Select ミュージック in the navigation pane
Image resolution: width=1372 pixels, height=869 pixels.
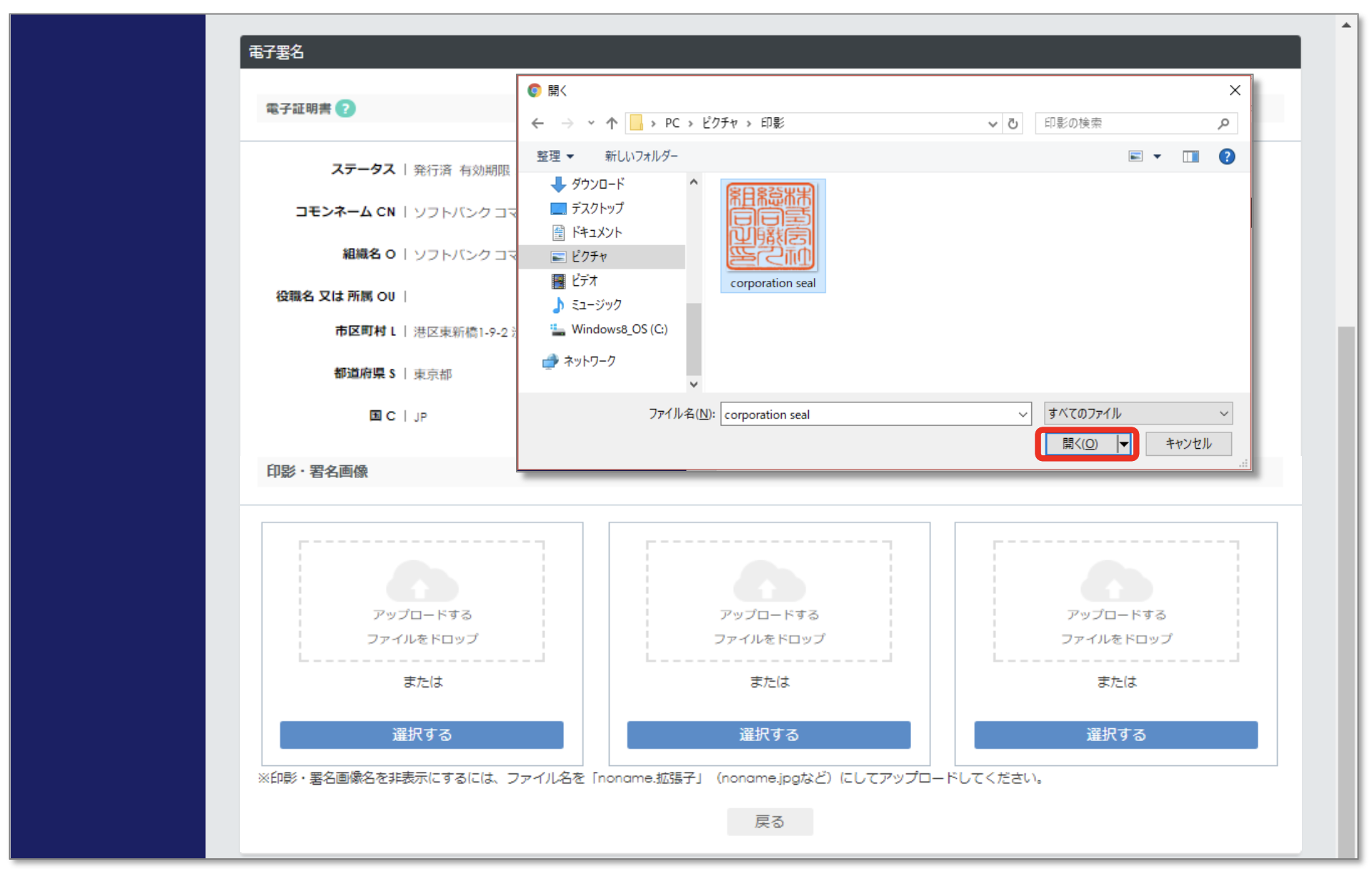595,304
